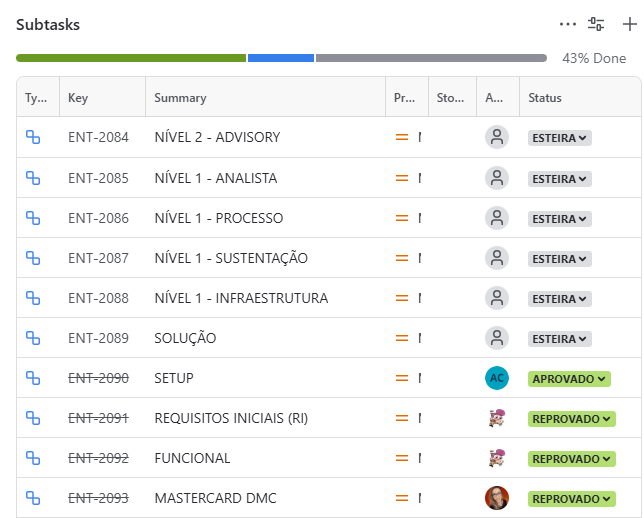The image size is (644, 518).
Task: Open REPROVADO status dropdown for REQUISITOS INICIAIS
Action: tap(572, 419)
